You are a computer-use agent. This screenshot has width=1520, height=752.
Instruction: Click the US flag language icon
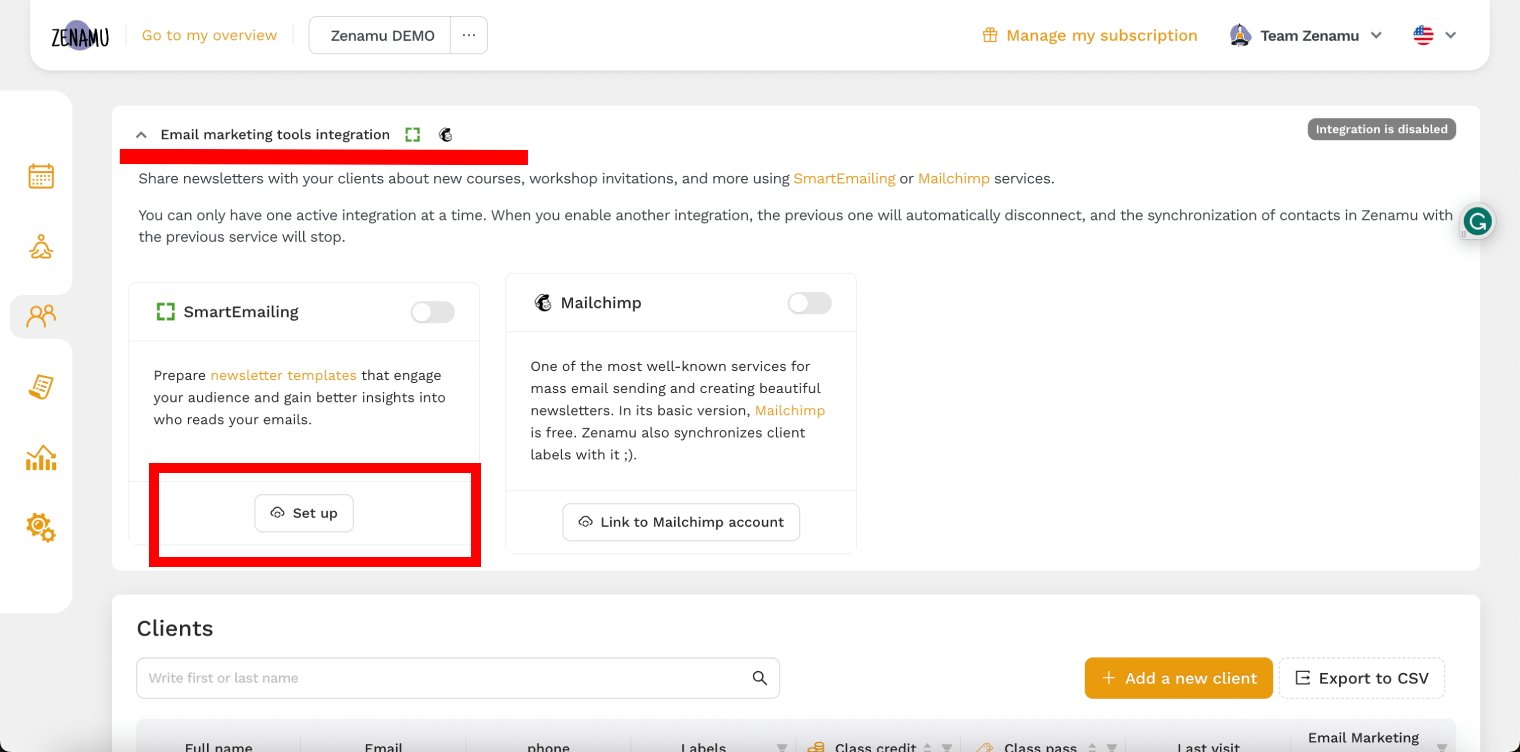1423,35
